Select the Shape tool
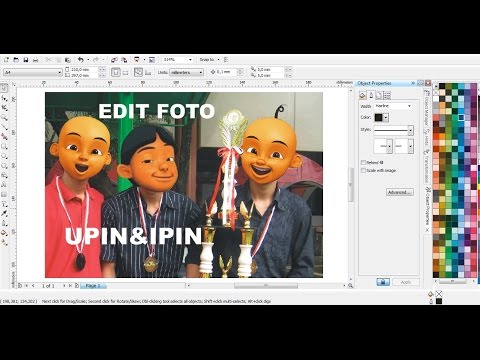The width and height of the screenshot is (480, 360). 4,98
